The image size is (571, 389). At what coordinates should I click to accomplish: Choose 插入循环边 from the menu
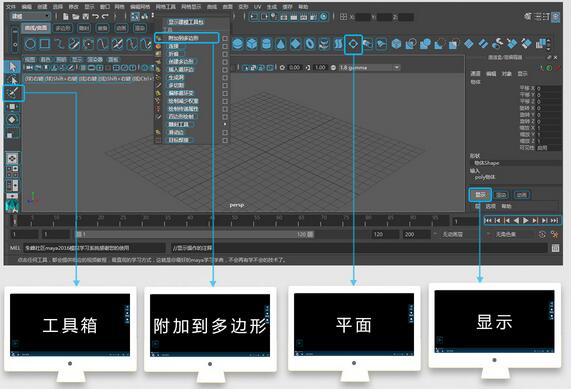pos(181,70)
